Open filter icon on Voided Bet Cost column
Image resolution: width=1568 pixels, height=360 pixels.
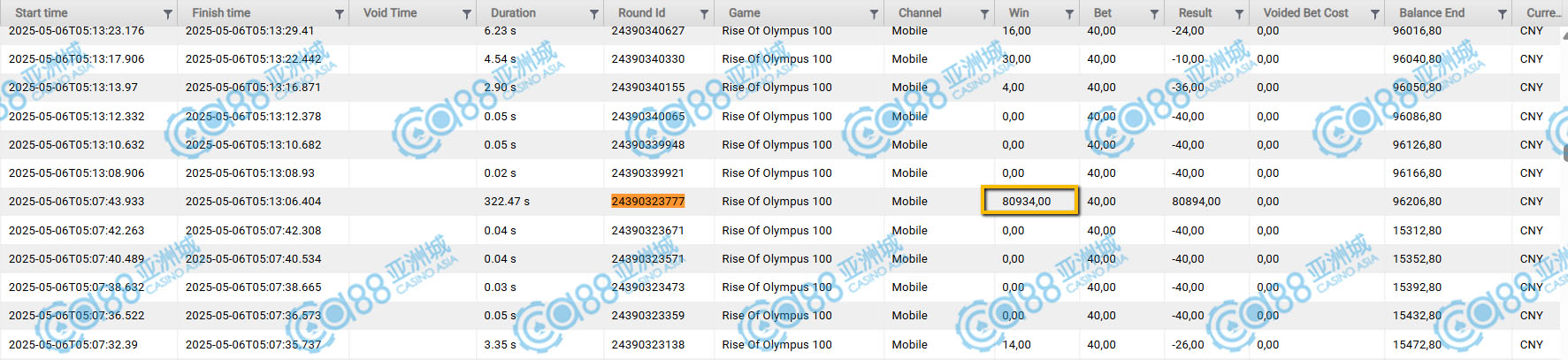[1375, 13]
